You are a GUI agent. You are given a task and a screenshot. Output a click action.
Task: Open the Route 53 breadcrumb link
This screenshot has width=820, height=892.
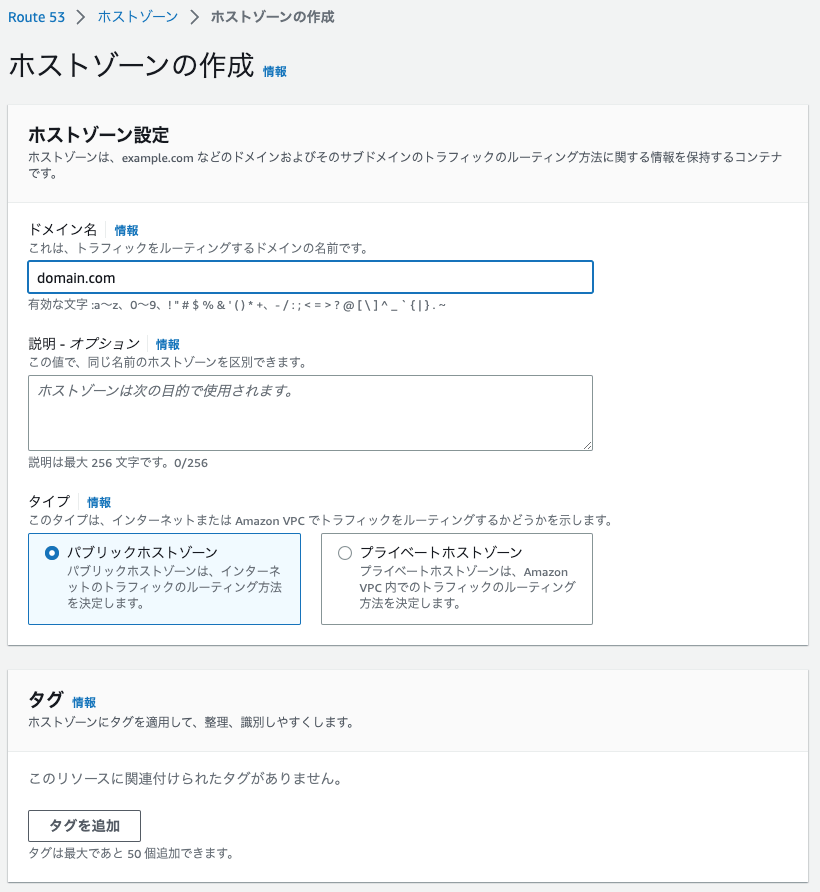pyautogui.click(x=36, y=17)
